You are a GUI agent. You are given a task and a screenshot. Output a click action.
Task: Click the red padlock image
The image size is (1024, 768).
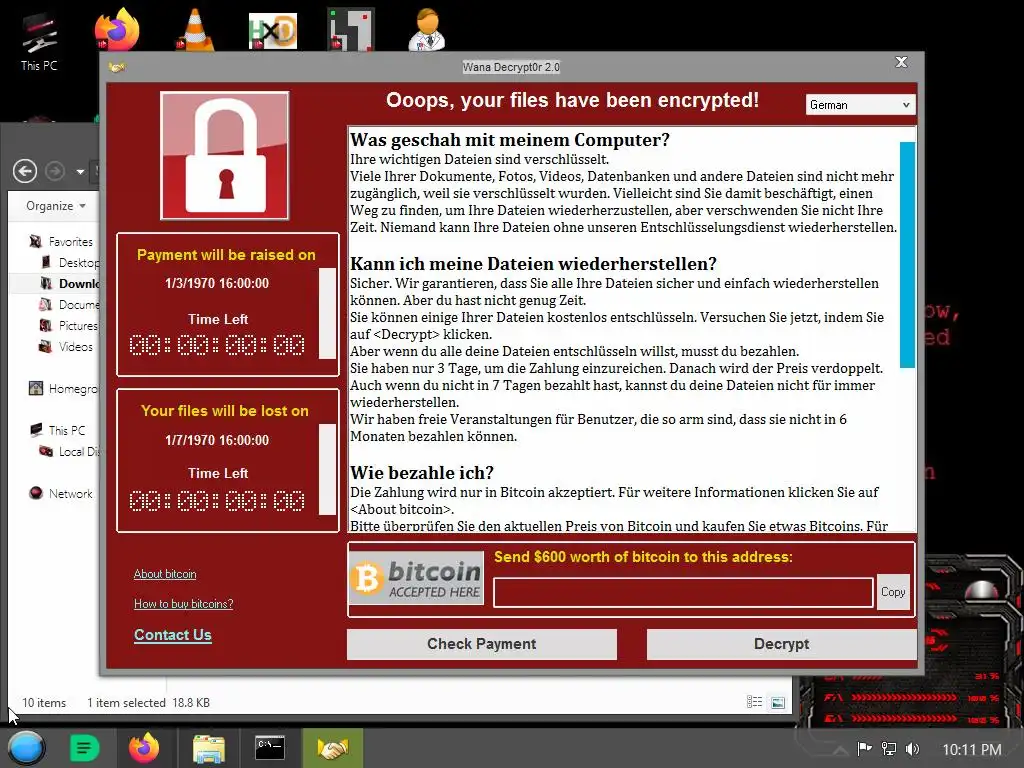225,155
